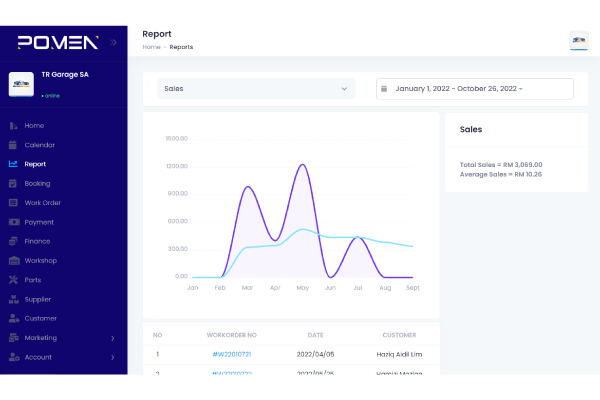Open Supplier in the sidebar

(x=38, y=300)
